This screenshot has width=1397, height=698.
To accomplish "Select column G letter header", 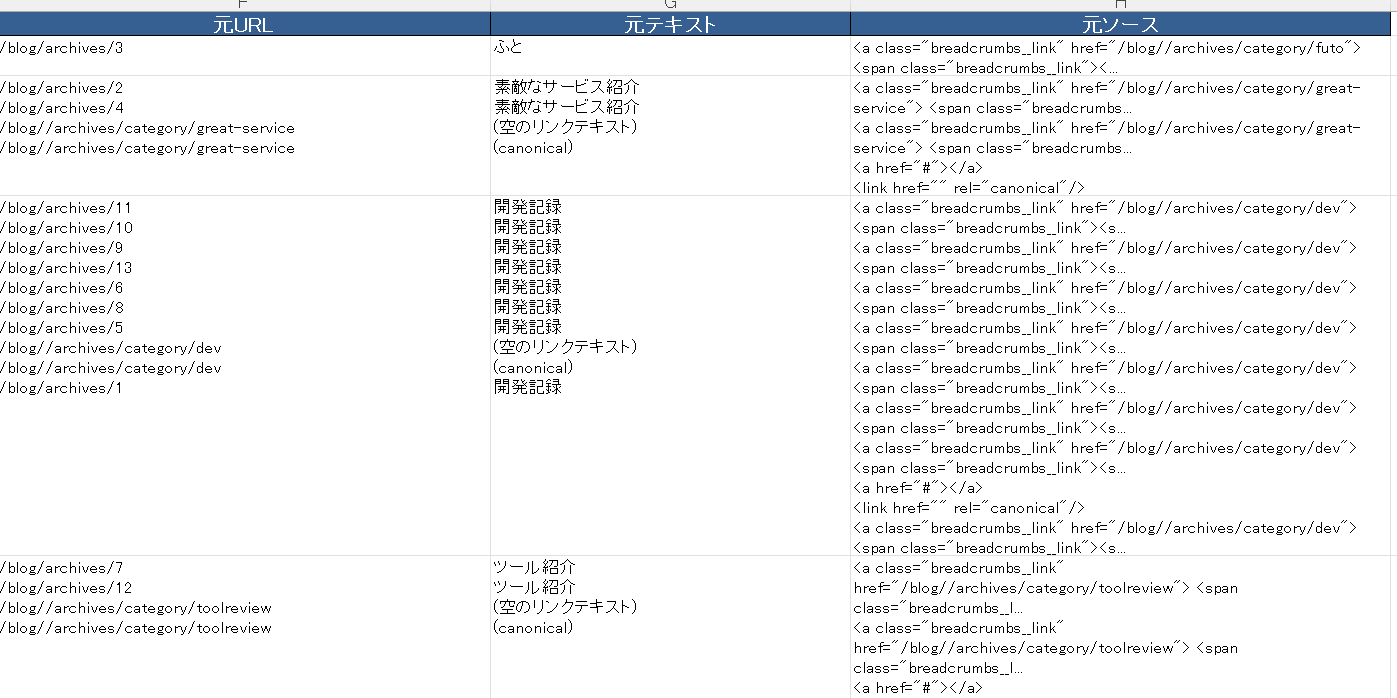I will [670, 5].
